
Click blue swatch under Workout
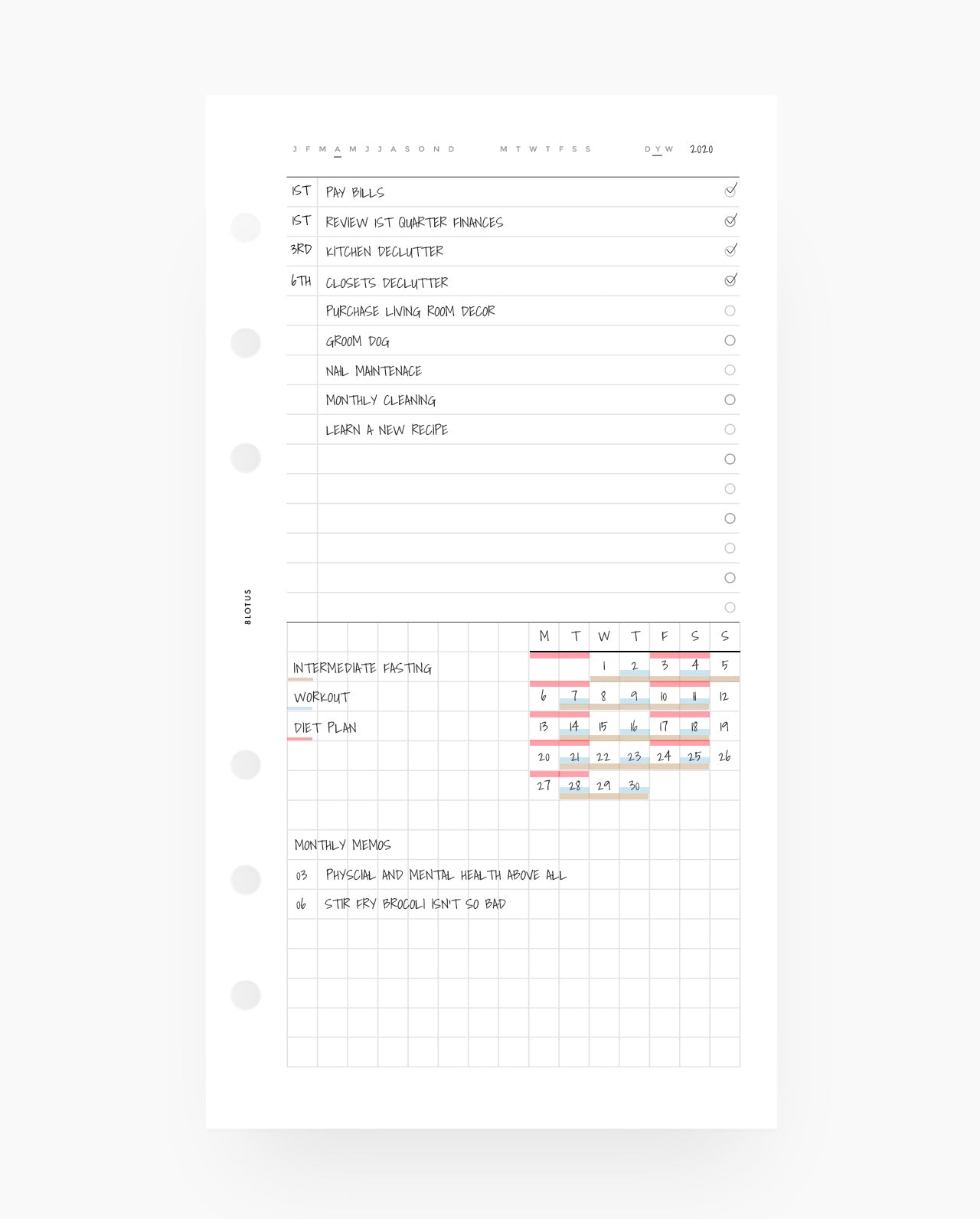(300, 708)
